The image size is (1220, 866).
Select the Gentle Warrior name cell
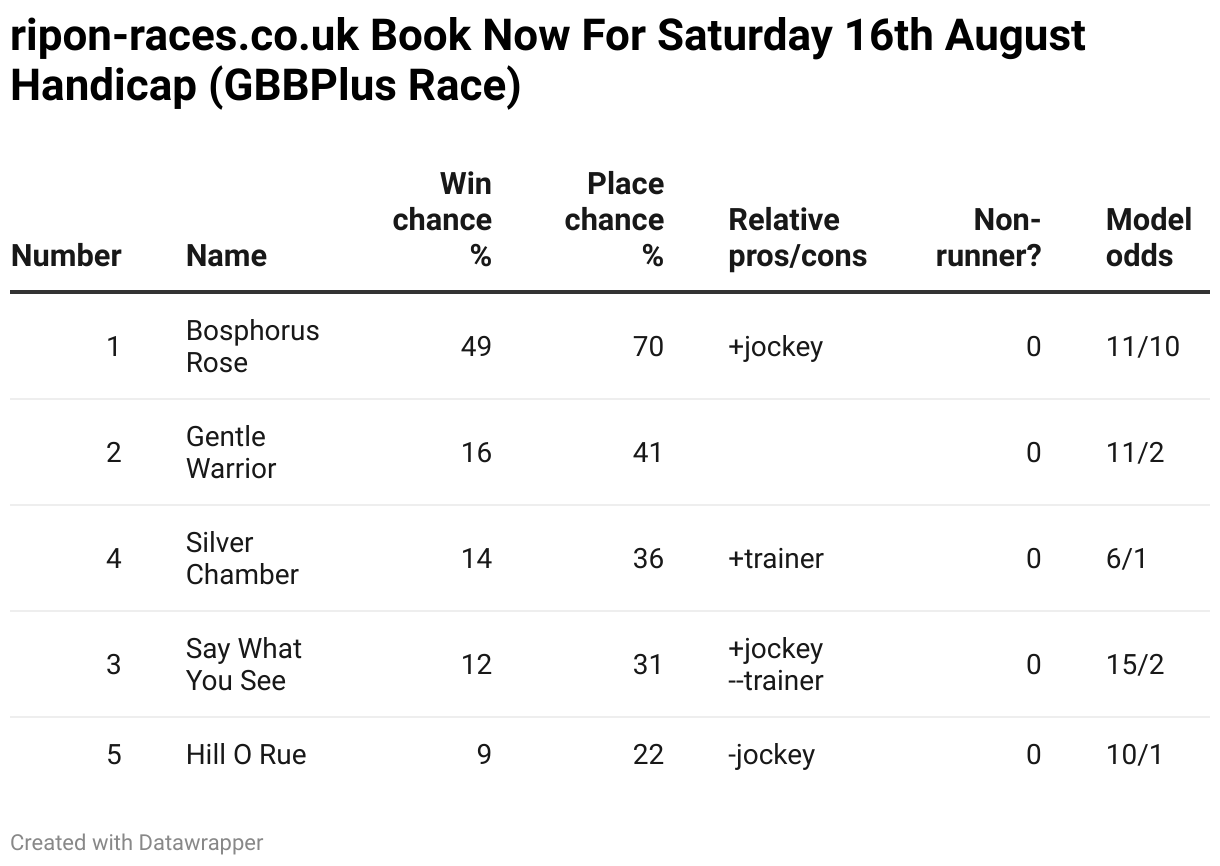(231, 452)
